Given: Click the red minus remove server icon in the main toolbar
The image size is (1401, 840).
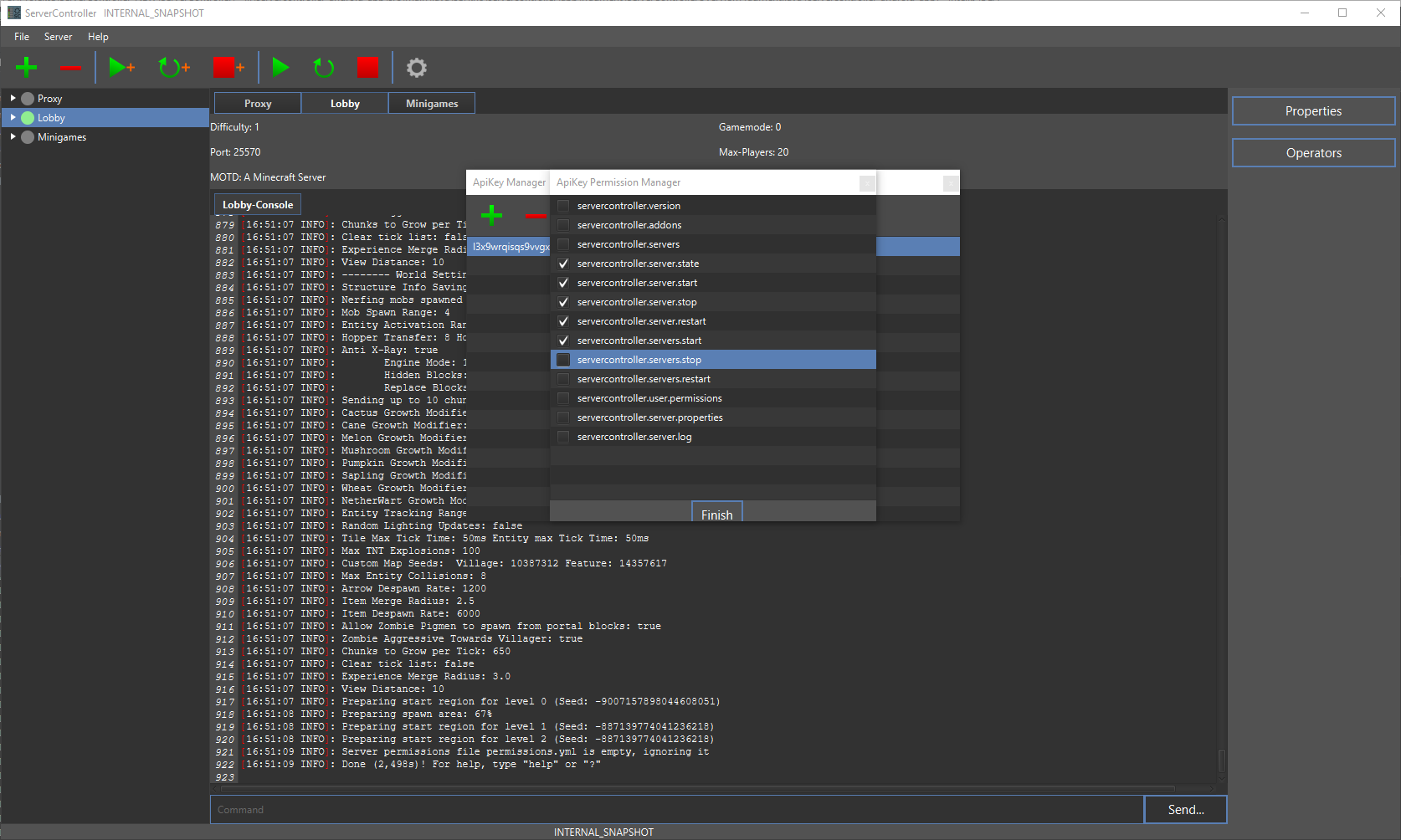Looking at the screenshot, I should [70, 68].
